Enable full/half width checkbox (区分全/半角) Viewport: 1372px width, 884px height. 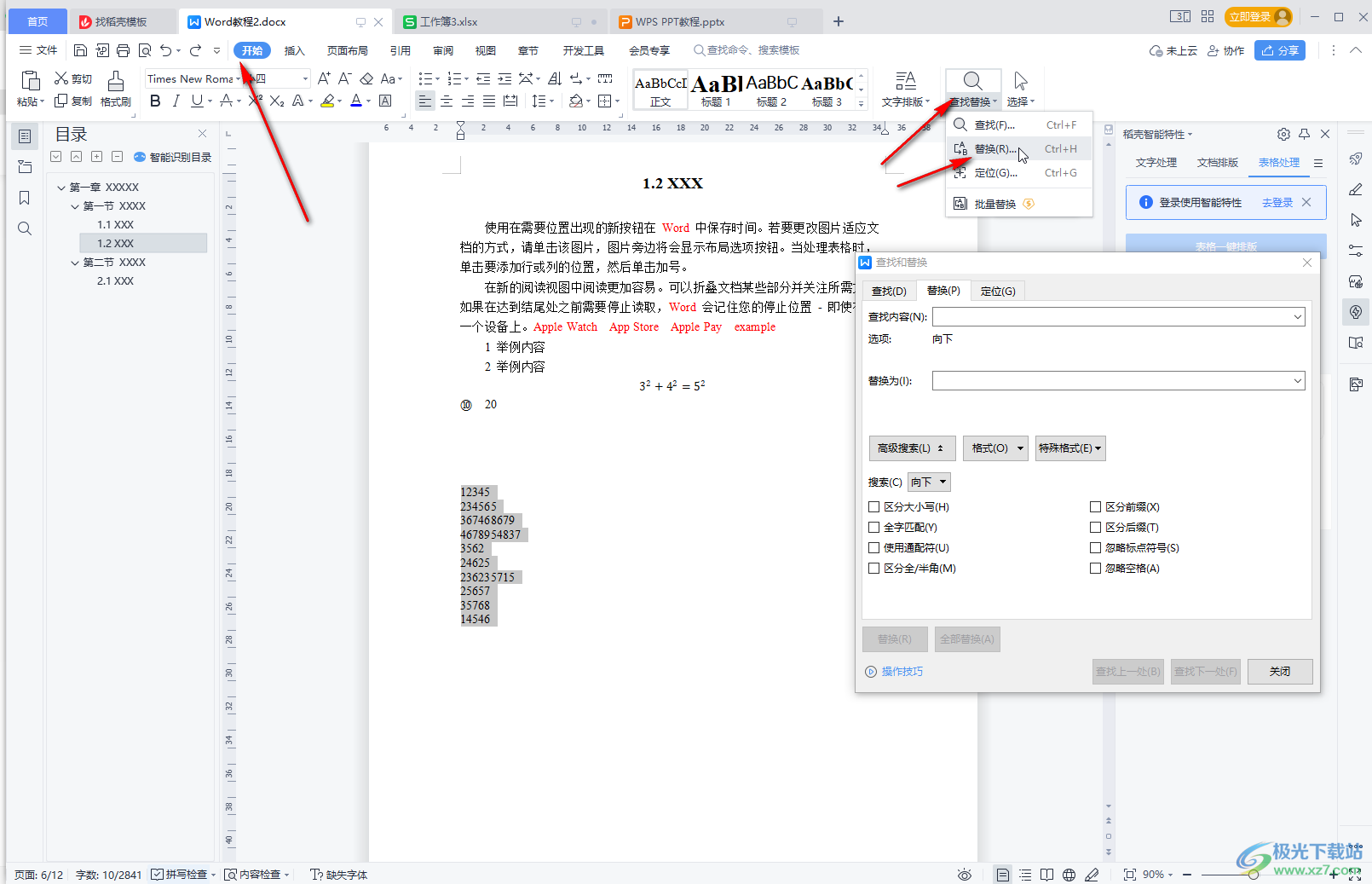click(x=873, y=568)
